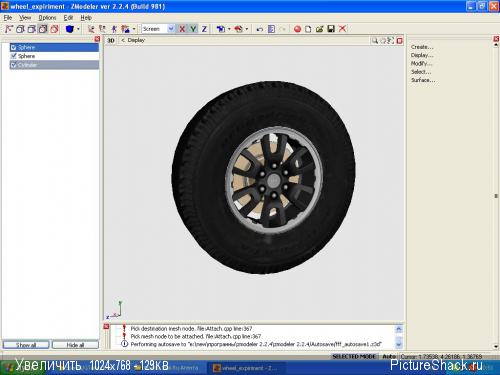Expand the Create... command group

[x=422, y=47]
